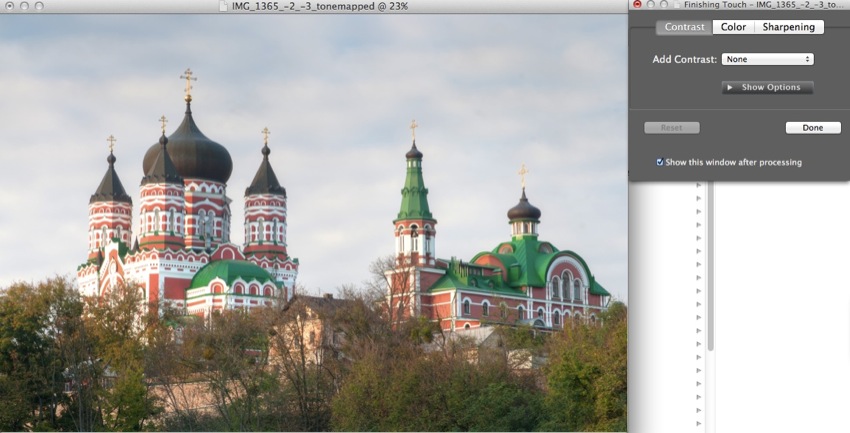850x433 pixels.
Task: Close the Finishing Touch window
Action: [638, 4]
